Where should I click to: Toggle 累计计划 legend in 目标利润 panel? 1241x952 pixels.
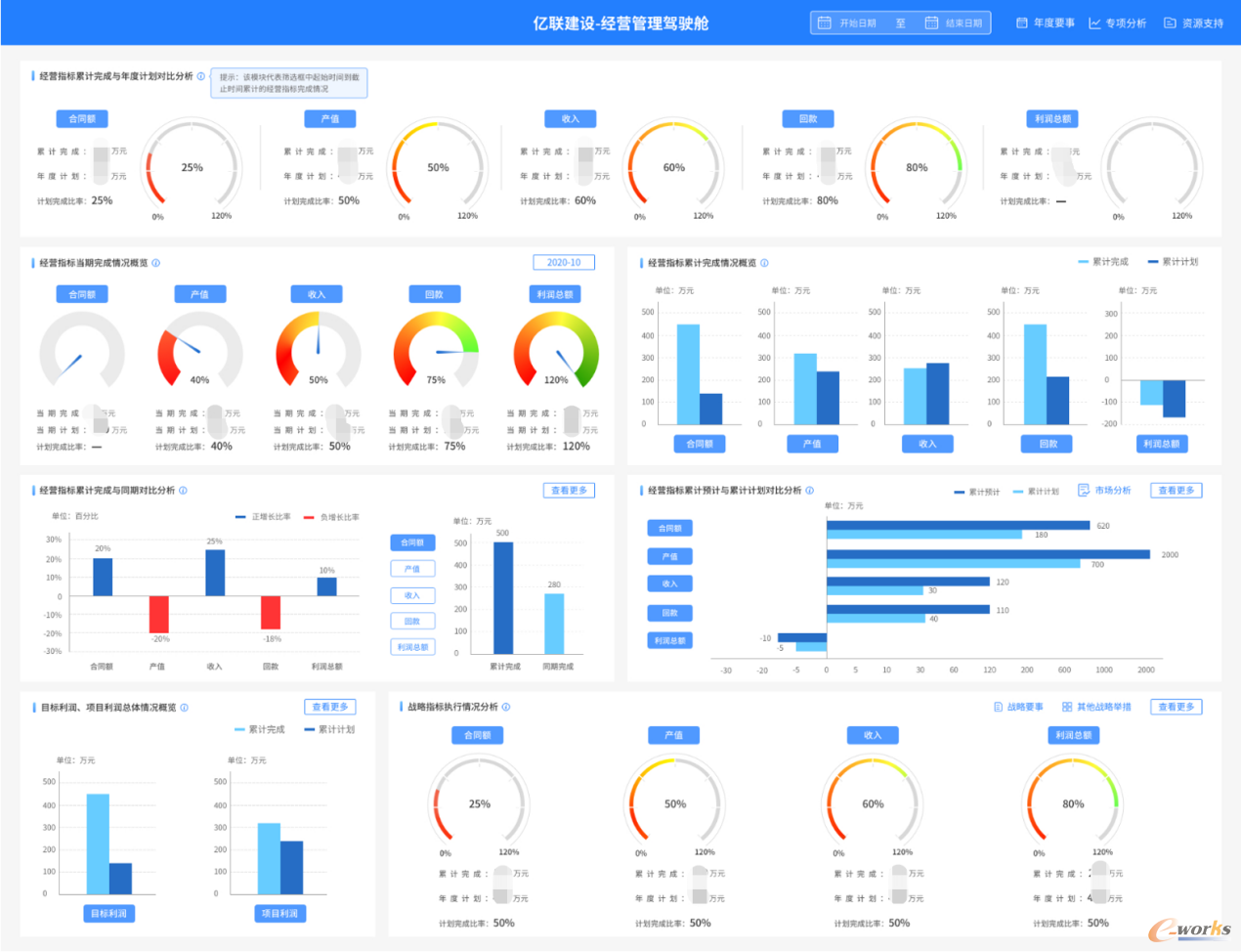coord(330,730)
